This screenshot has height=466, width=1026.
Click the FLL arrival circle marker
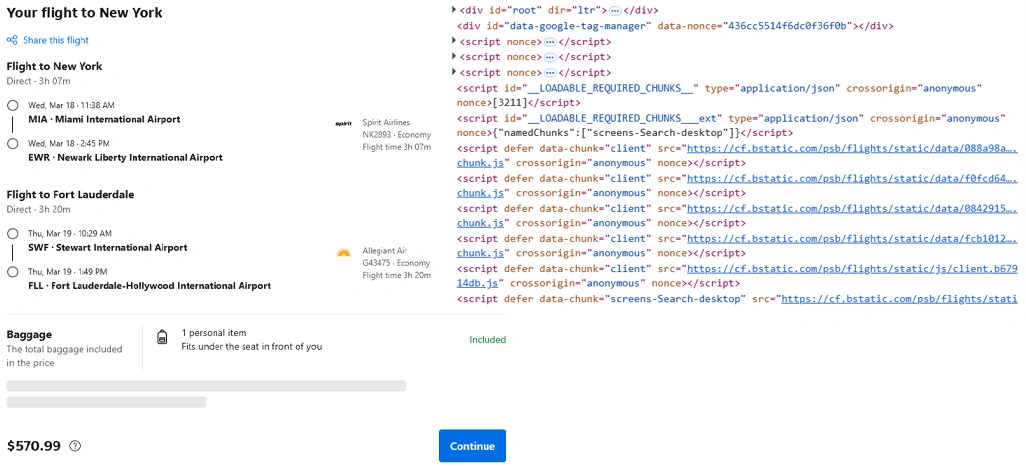click(12, 272)
